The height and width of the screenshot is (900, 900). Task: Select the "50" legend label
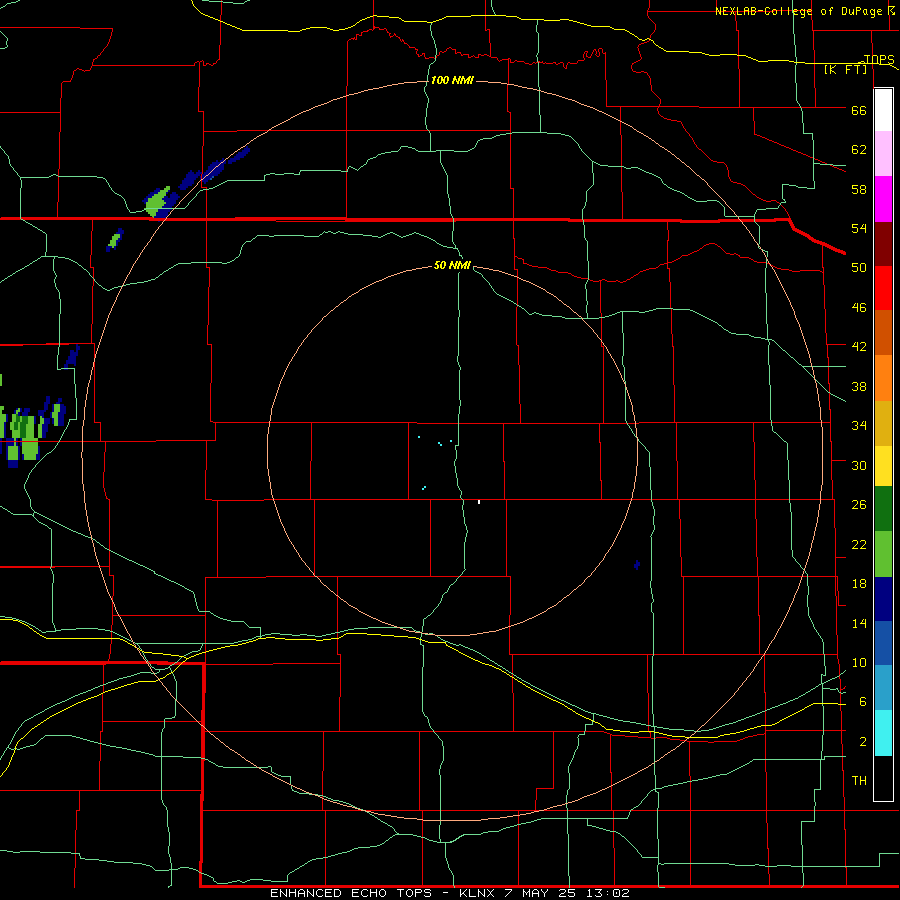point(859,268)
